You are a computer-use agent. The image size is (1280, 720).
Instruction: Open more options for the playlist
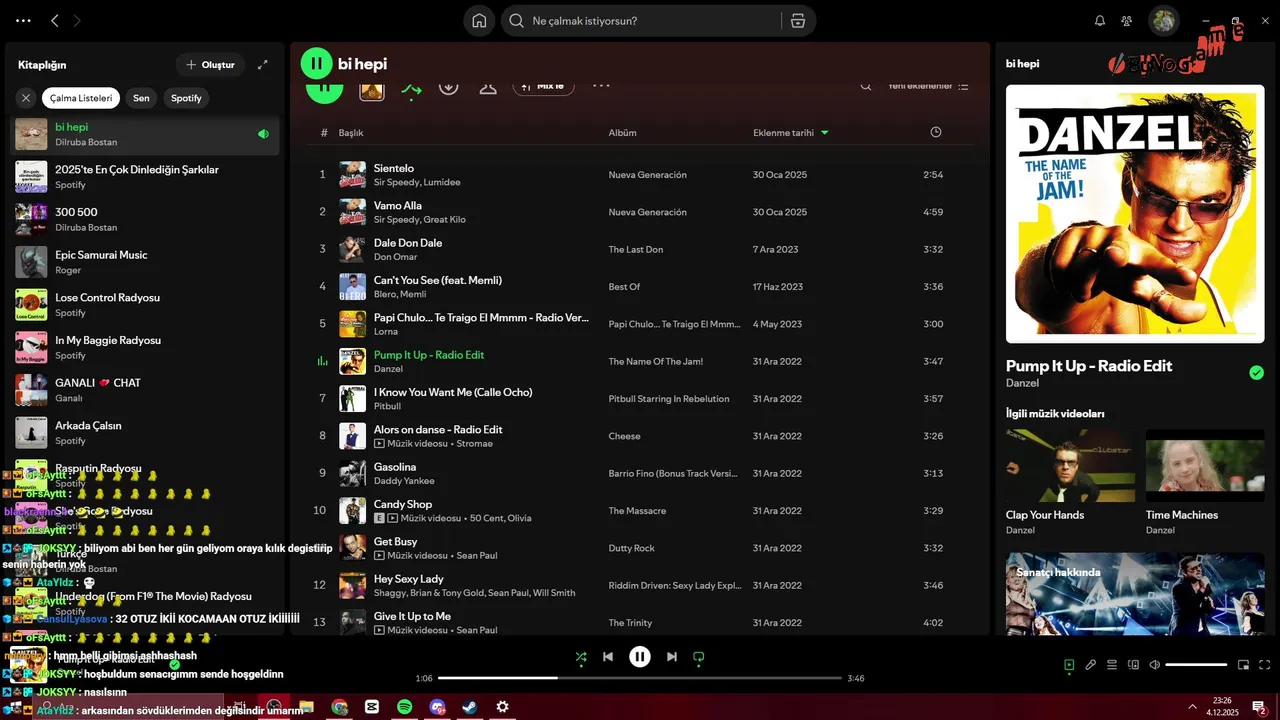coord(601,86)
